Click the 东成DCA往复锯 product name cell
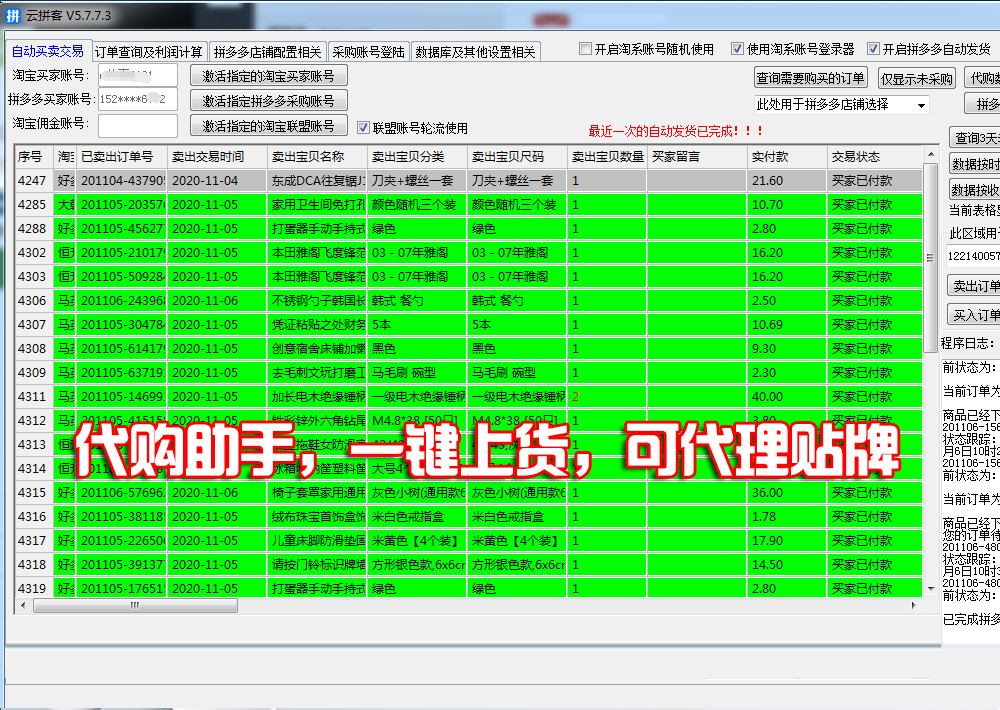The height and width of the screenshot is (710, 1000). [317, 181]
